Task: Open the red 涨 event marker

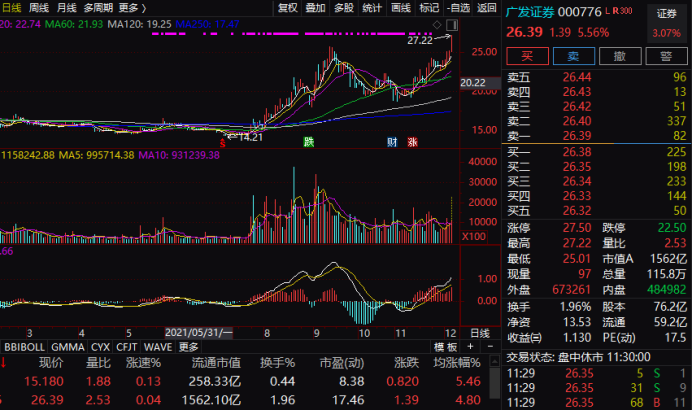Action: click(x=412, y=142)
